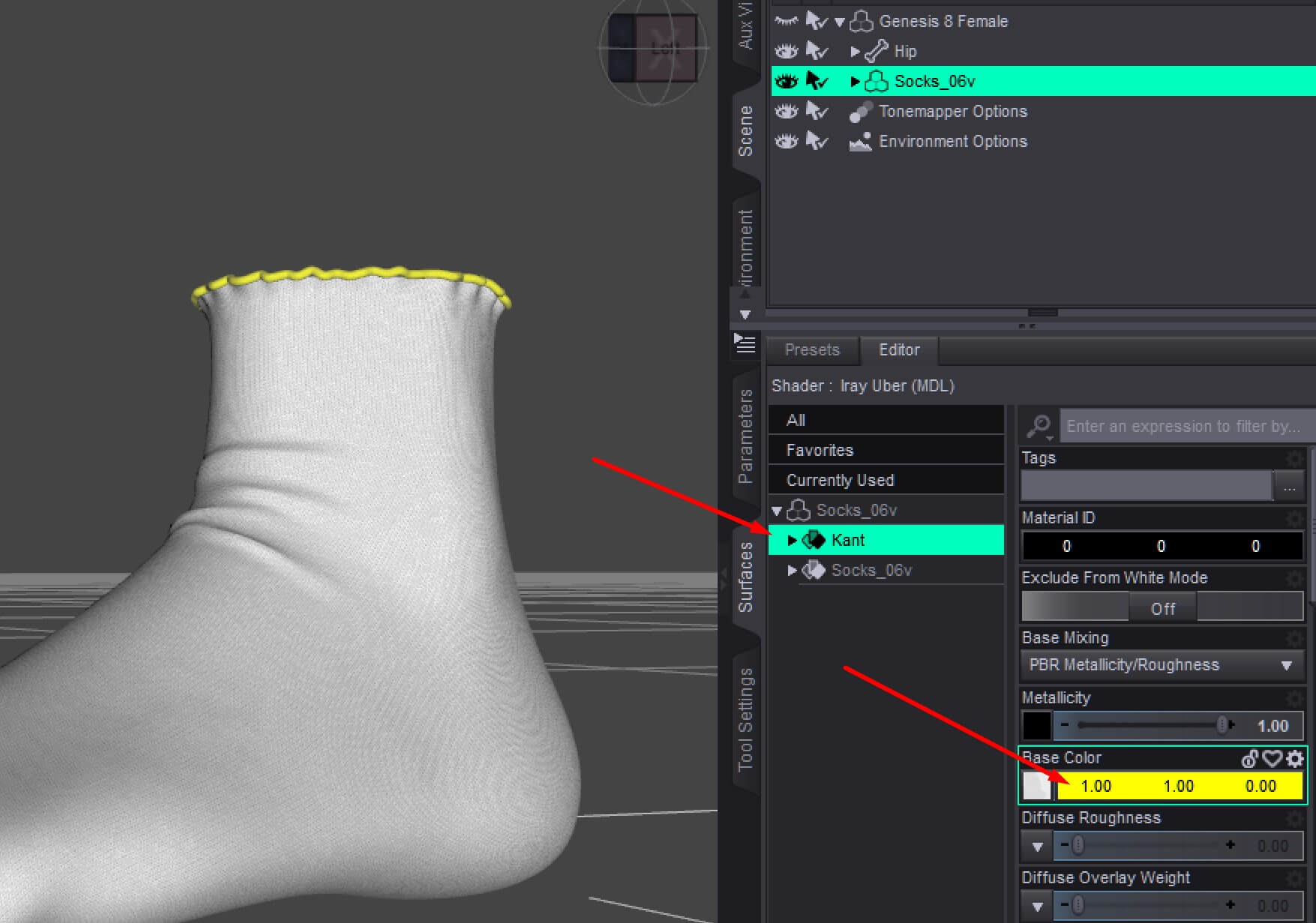
Task: Toggle Tonemapper Options visibility eye
Action: (x=786, y=111)
